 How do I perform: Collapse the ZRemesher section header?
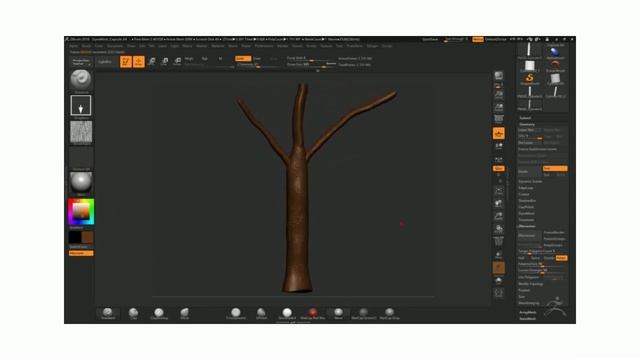pyautogui.click(x=527, y=227)
